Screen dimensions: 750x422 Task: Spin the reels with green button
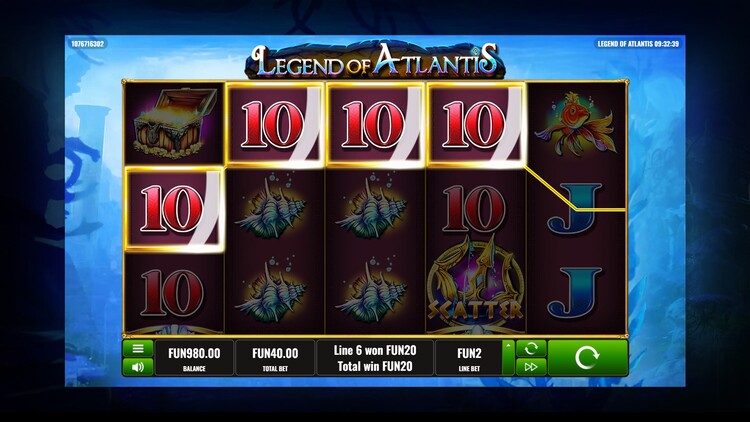click(587, 358)
